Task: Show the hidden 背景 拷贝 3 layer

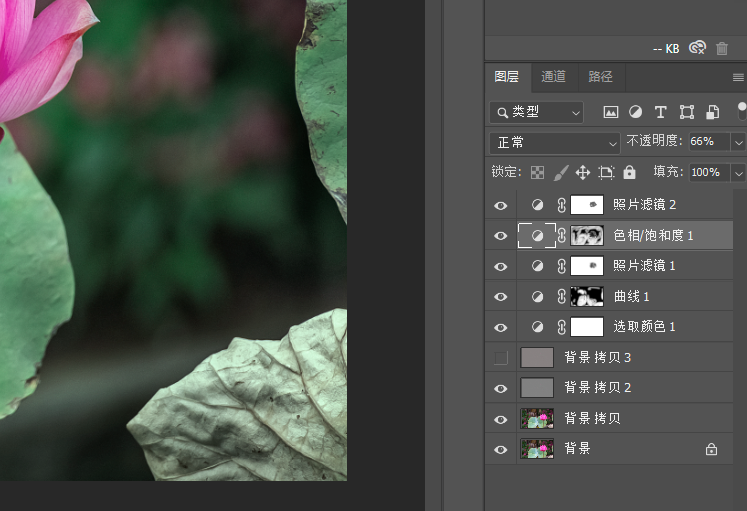Action: click(x=501, y=358)
